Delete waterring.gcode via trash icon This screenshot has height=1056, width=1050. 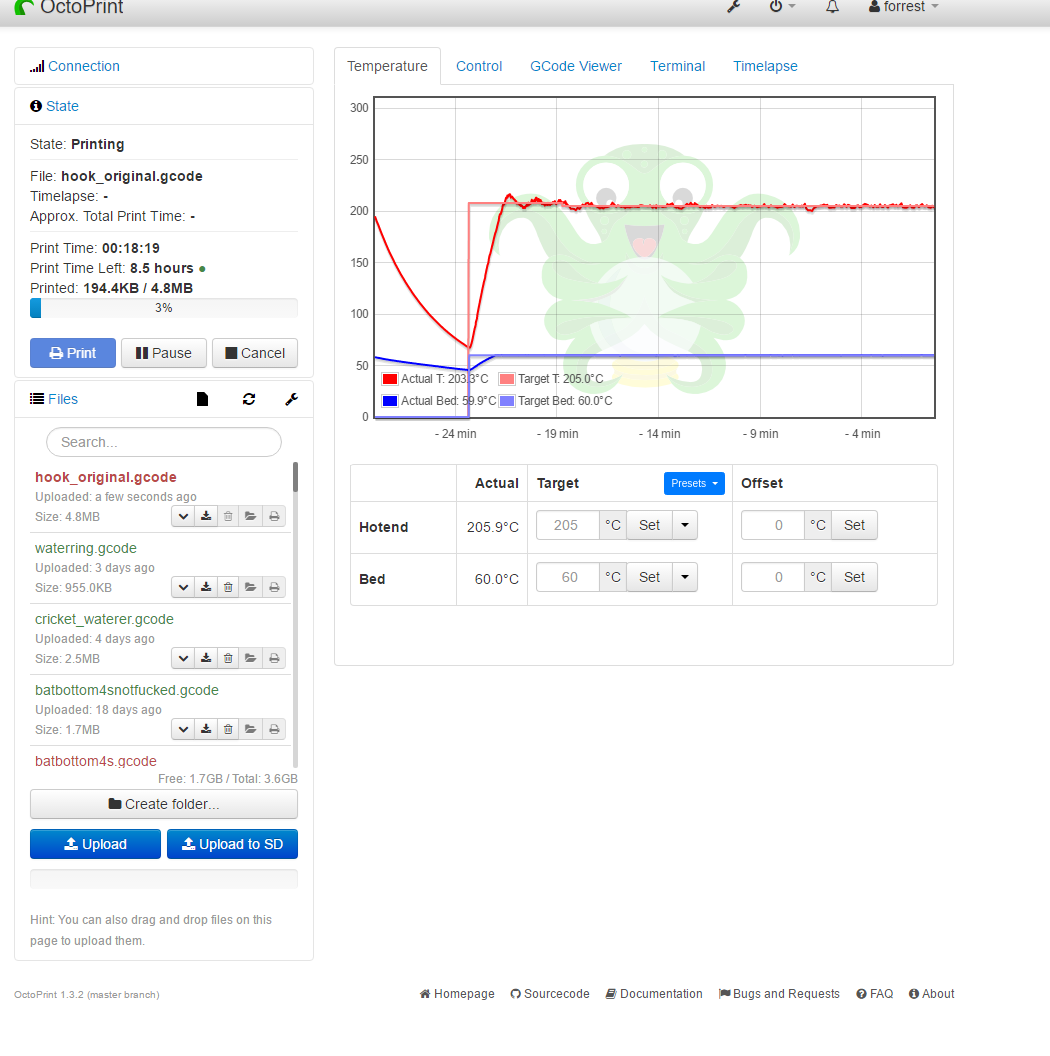pos(228,587)
